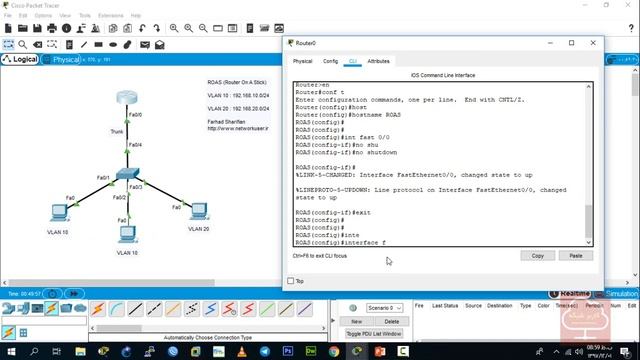
Task: Choose the console cable connection
Action: click(x=117, y=309)
